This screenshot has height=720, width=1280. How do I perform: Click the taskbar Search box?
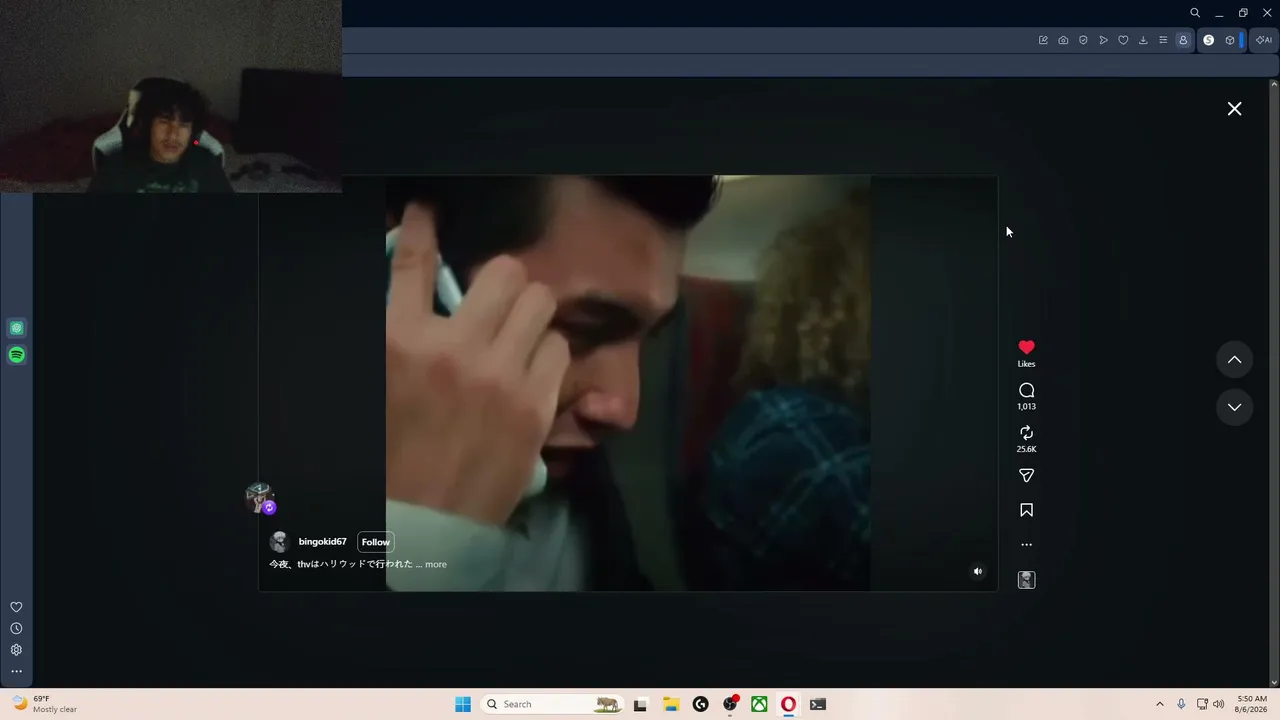click(552, 704)
